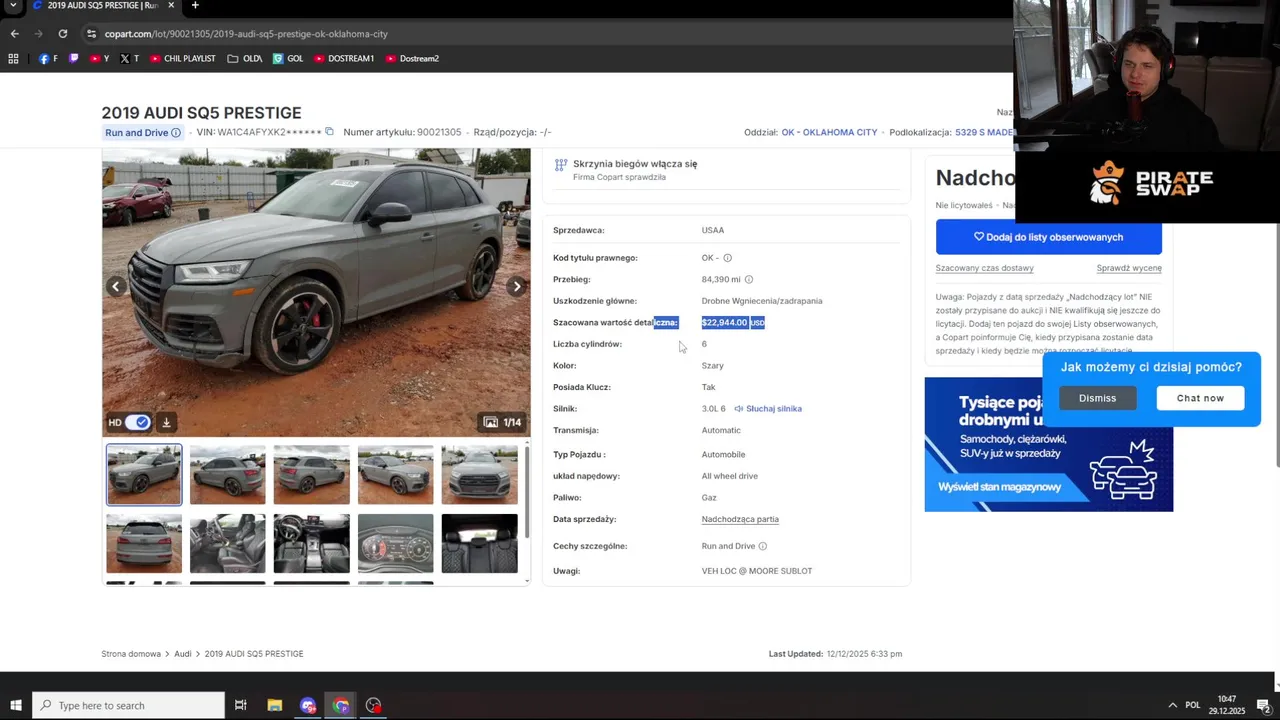
Task: Open the Nadchodząca partia sale date link
Action: (740, 519)
